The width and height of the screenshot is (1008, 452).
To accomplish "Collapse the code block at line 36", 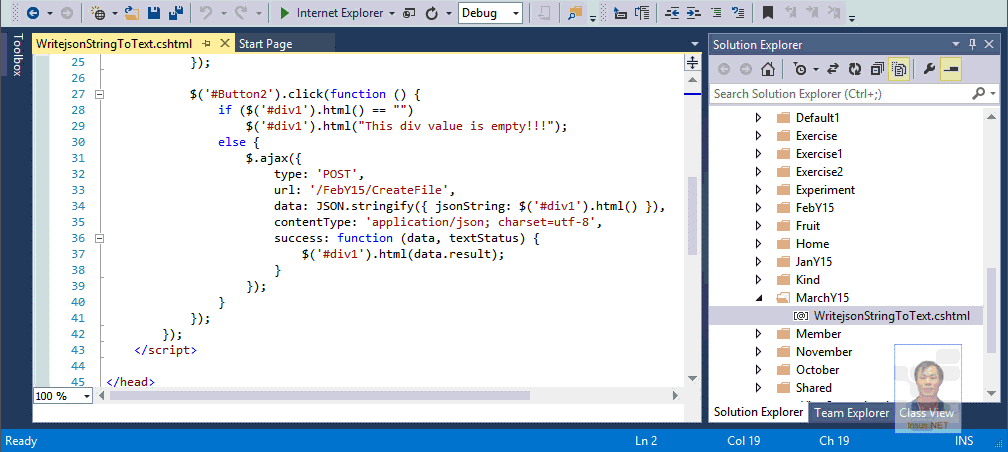I will (x=99, y=239).
